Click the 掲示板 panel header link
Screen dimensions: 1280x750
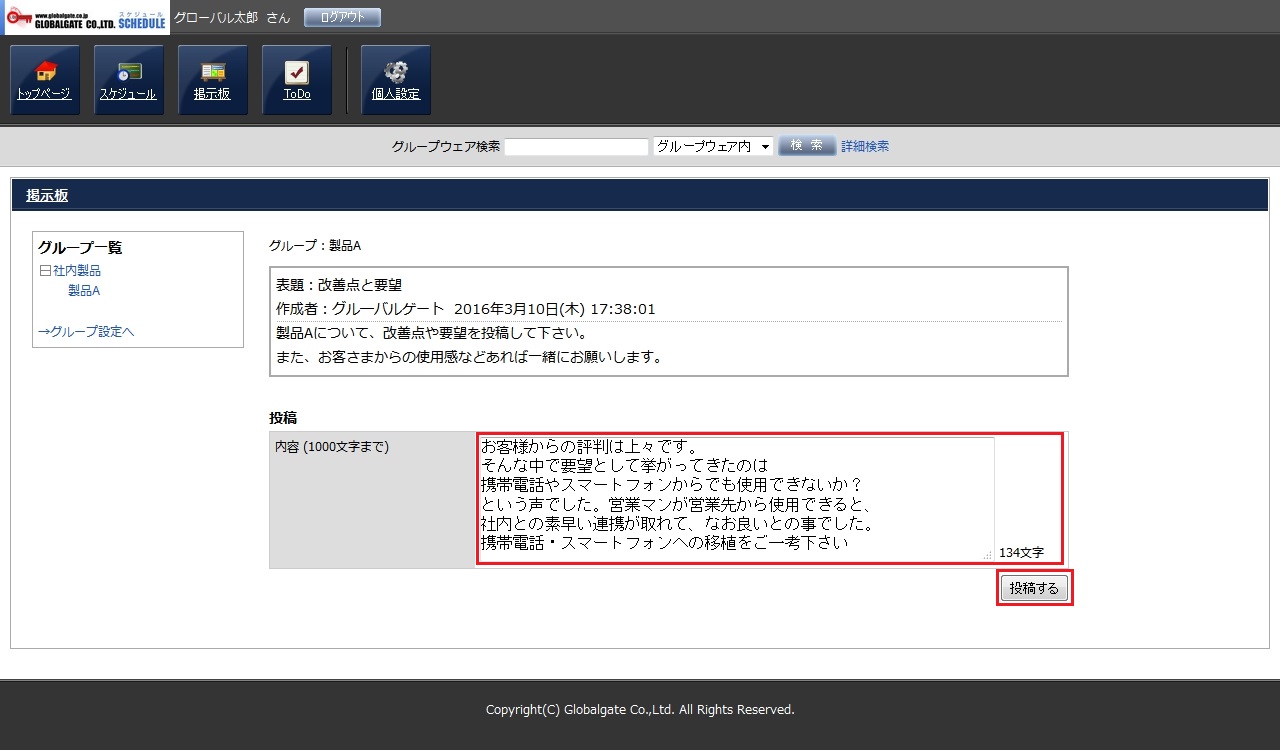pyautogui.click(x=47, y=196)
